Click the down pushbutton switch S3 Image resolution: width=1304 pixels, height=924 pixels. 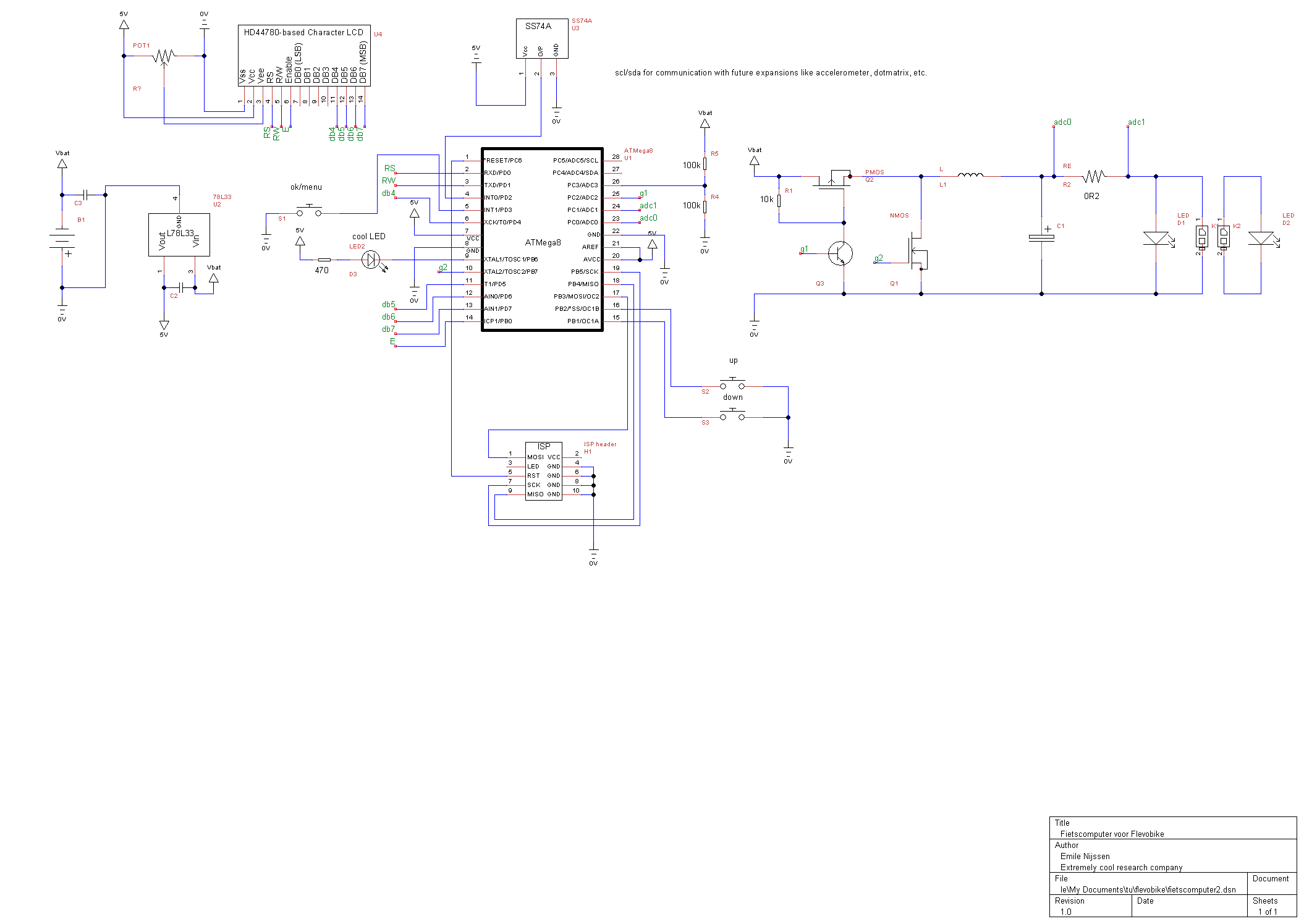click(732, 415)
